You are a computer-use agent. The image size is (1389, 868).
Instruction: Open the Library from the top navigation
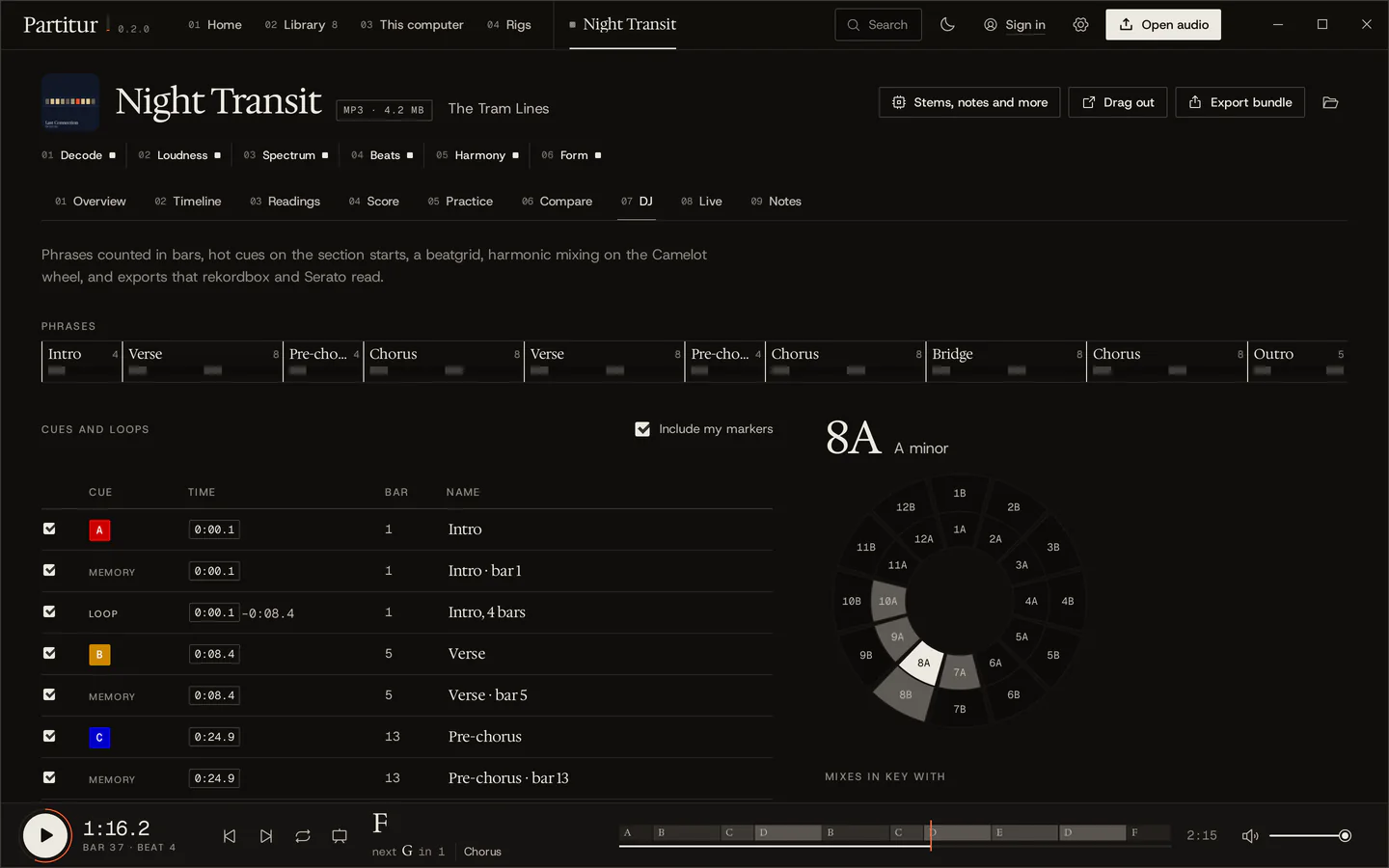tap(301, 25)
